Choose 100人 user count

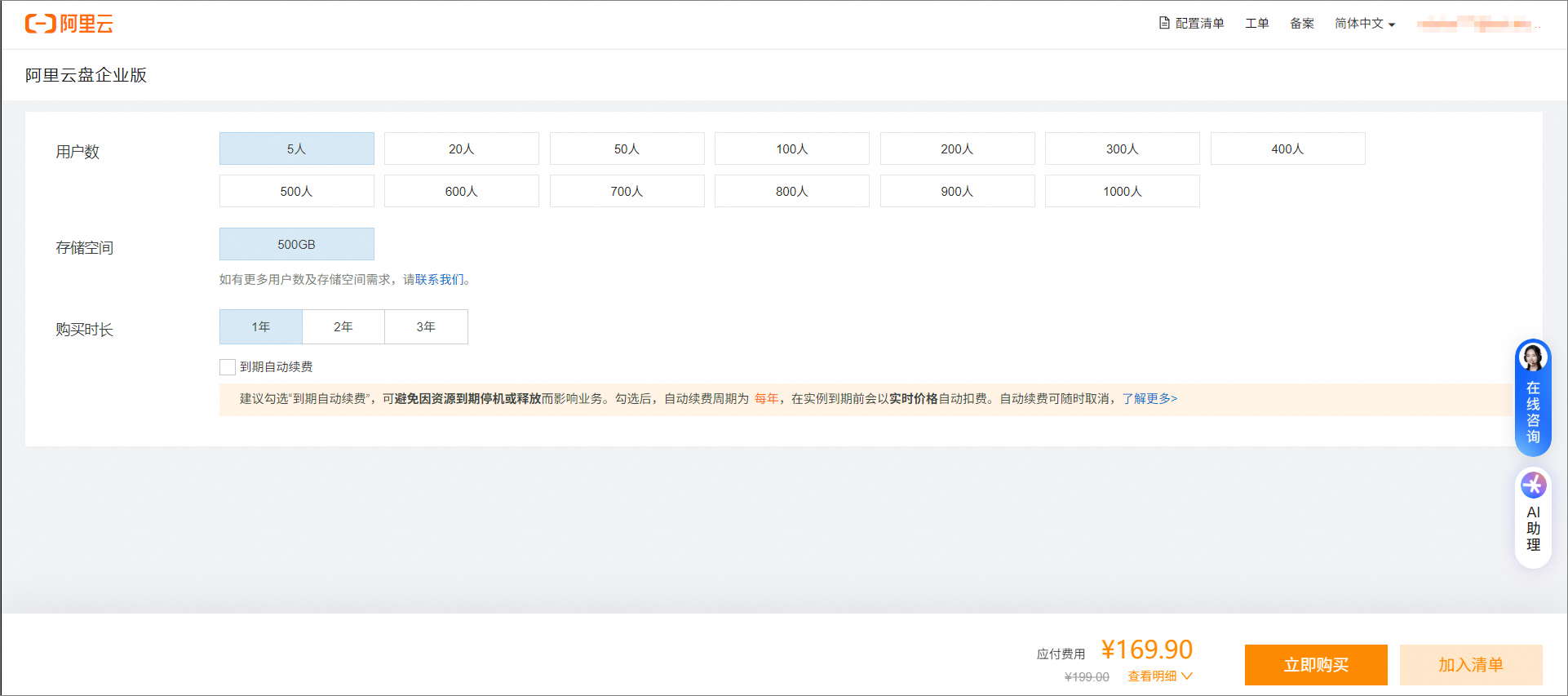(x=792, y=149)
